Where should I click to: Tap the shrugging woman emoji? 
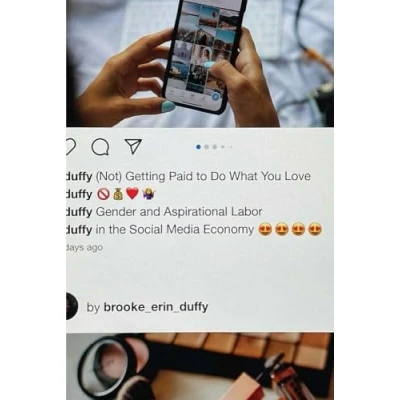[148, 194]
